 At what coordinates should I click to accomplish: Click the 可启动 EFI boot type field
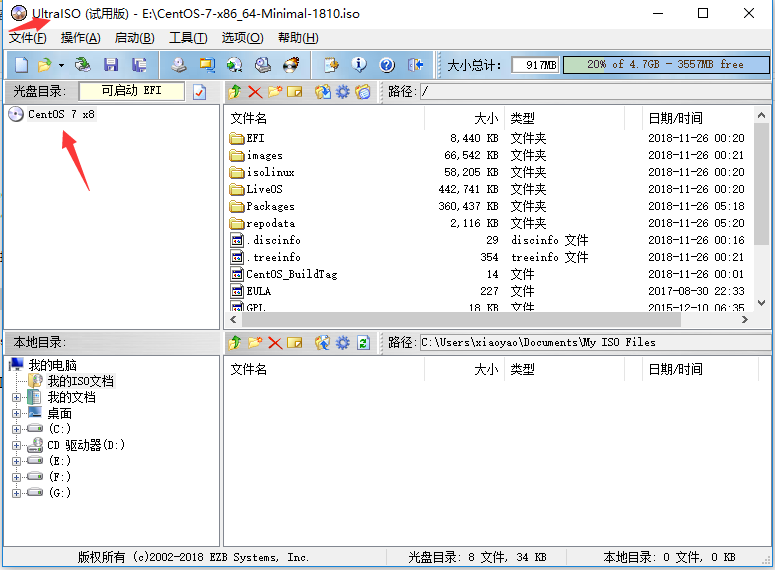pos(131,91)
